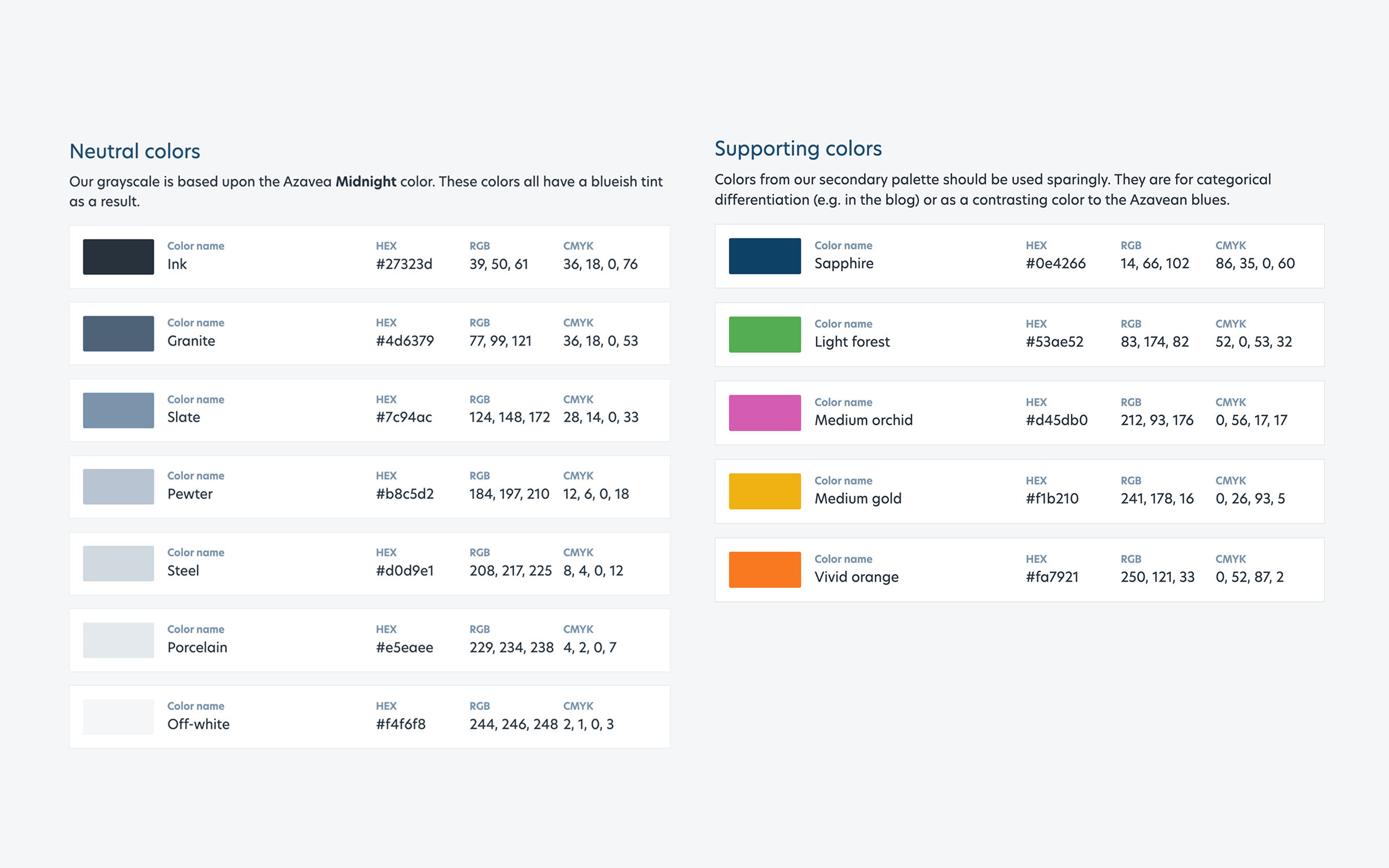Click the Supporting colors heading
1389x868 pixels.
pos(798,149)
